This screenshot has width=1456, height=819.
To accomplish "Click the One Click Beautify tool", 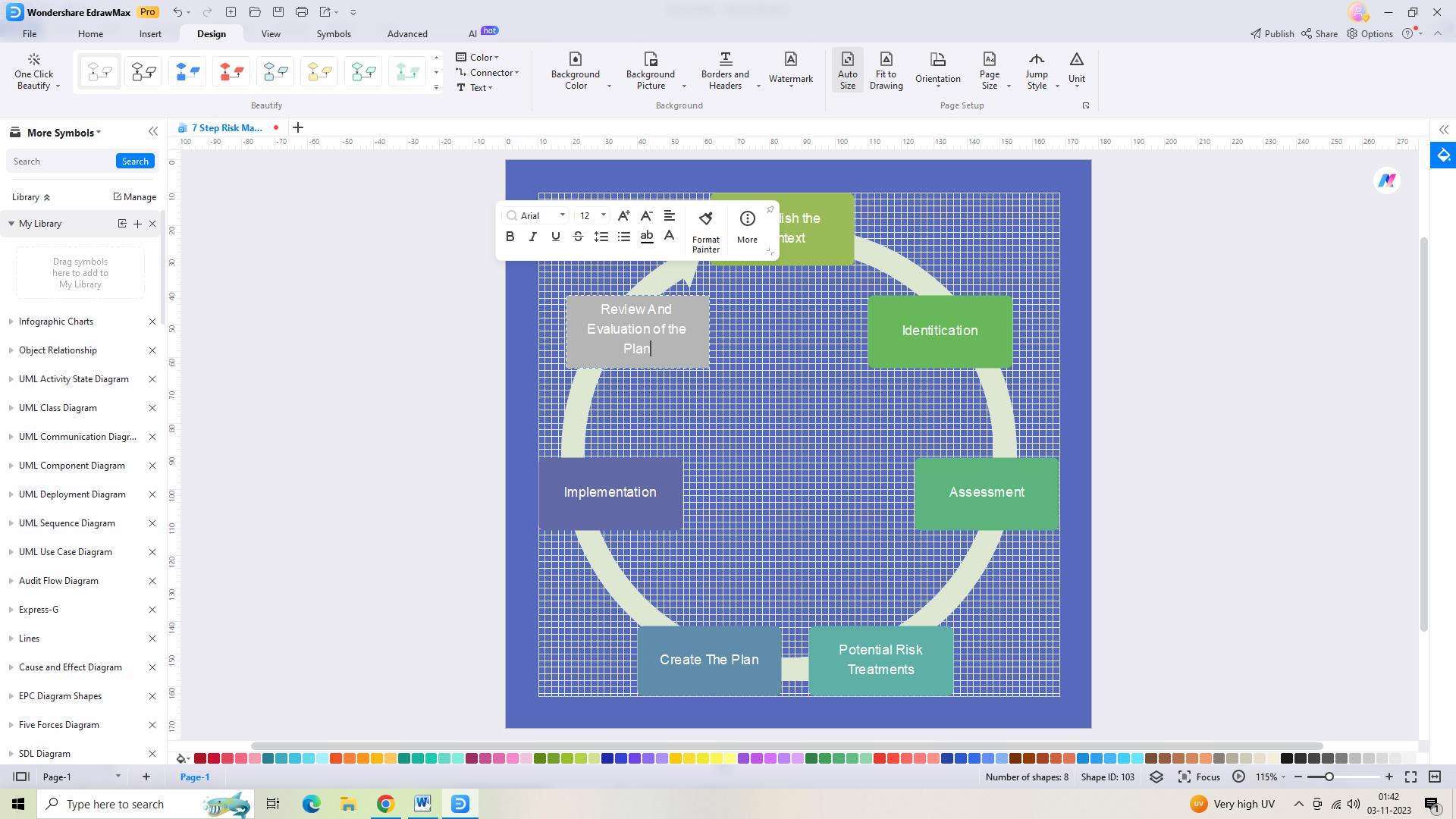I will tap(33, 70).
